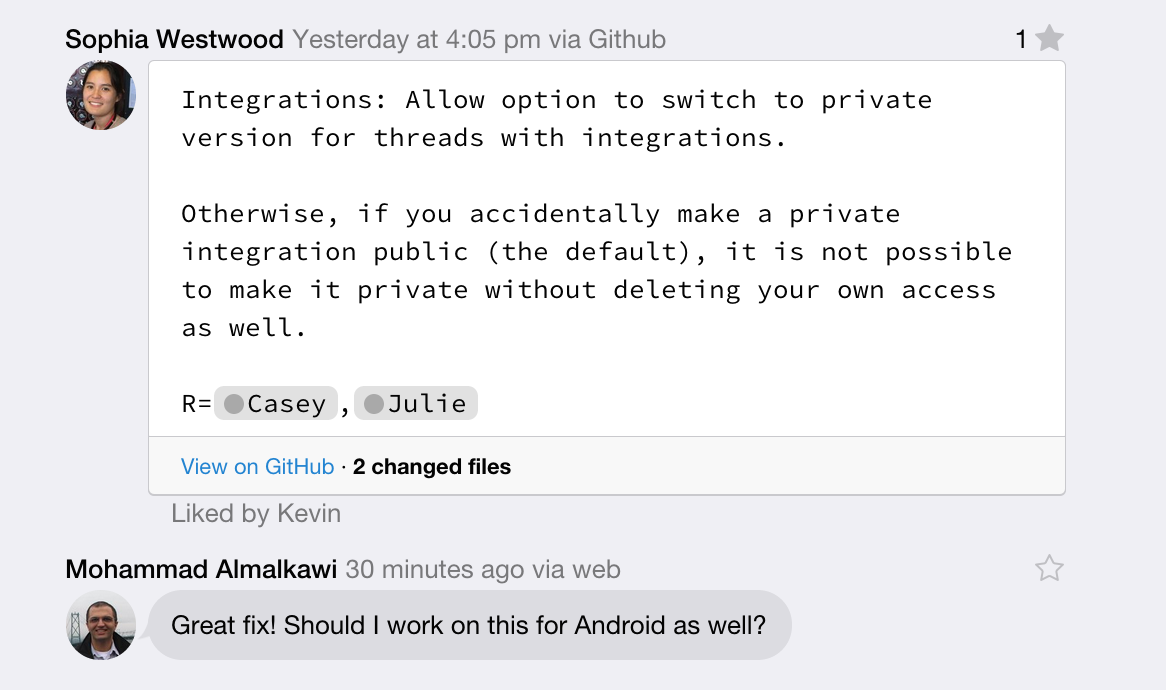Select the Great fix message bubble
Screen dimensions: 1166x690
coord(469,626)
